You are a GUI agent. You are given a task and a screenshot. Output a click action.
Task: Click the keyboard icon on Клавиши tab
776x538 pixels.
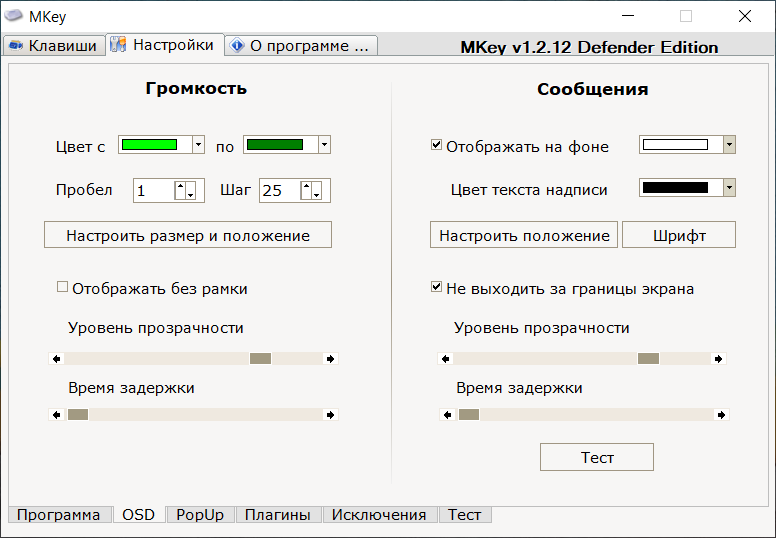tap(16, 46)
